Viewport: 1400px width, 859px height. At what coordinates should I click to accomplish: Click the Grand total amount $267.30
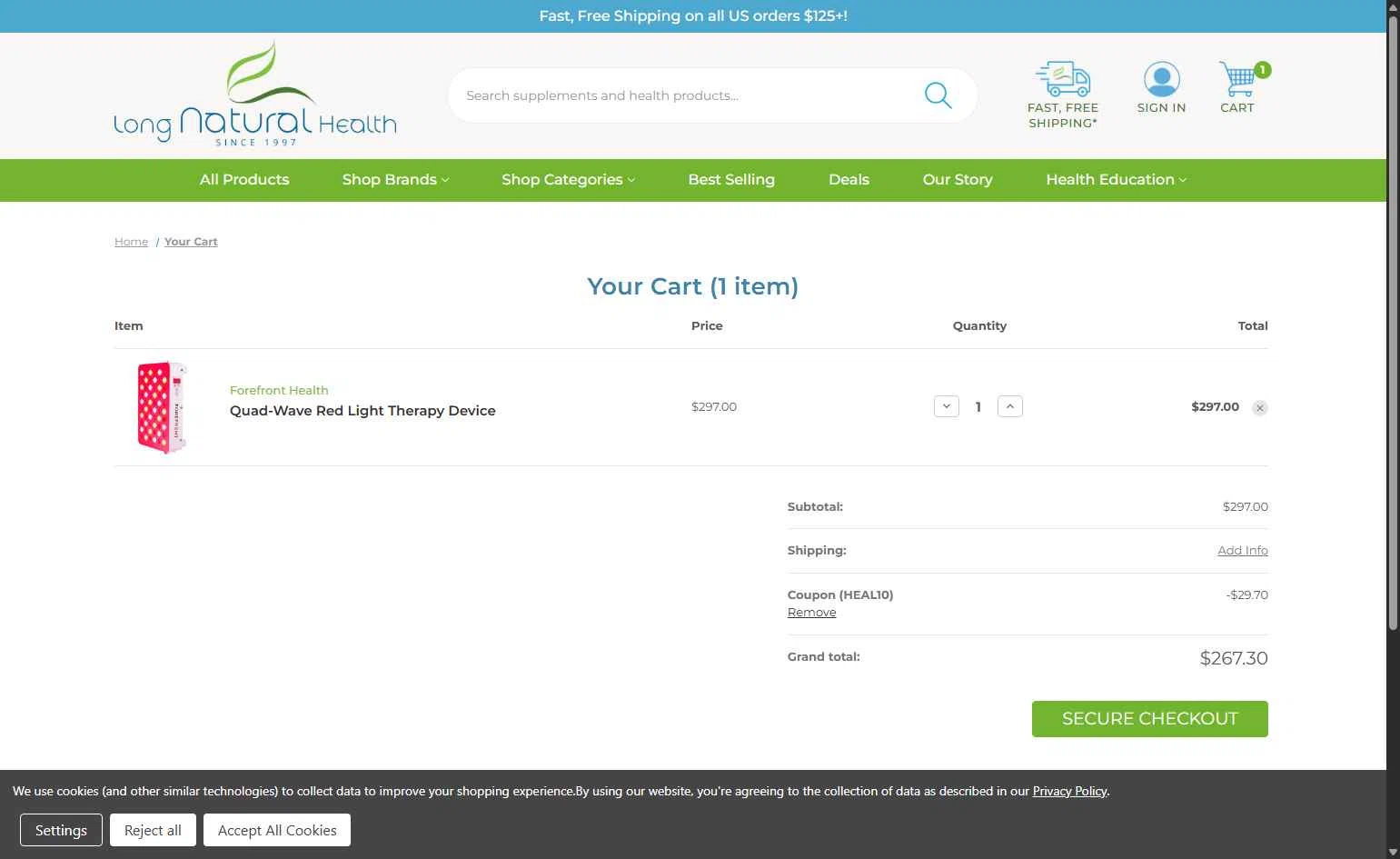pyautogui.click(x=1233, y=658)
